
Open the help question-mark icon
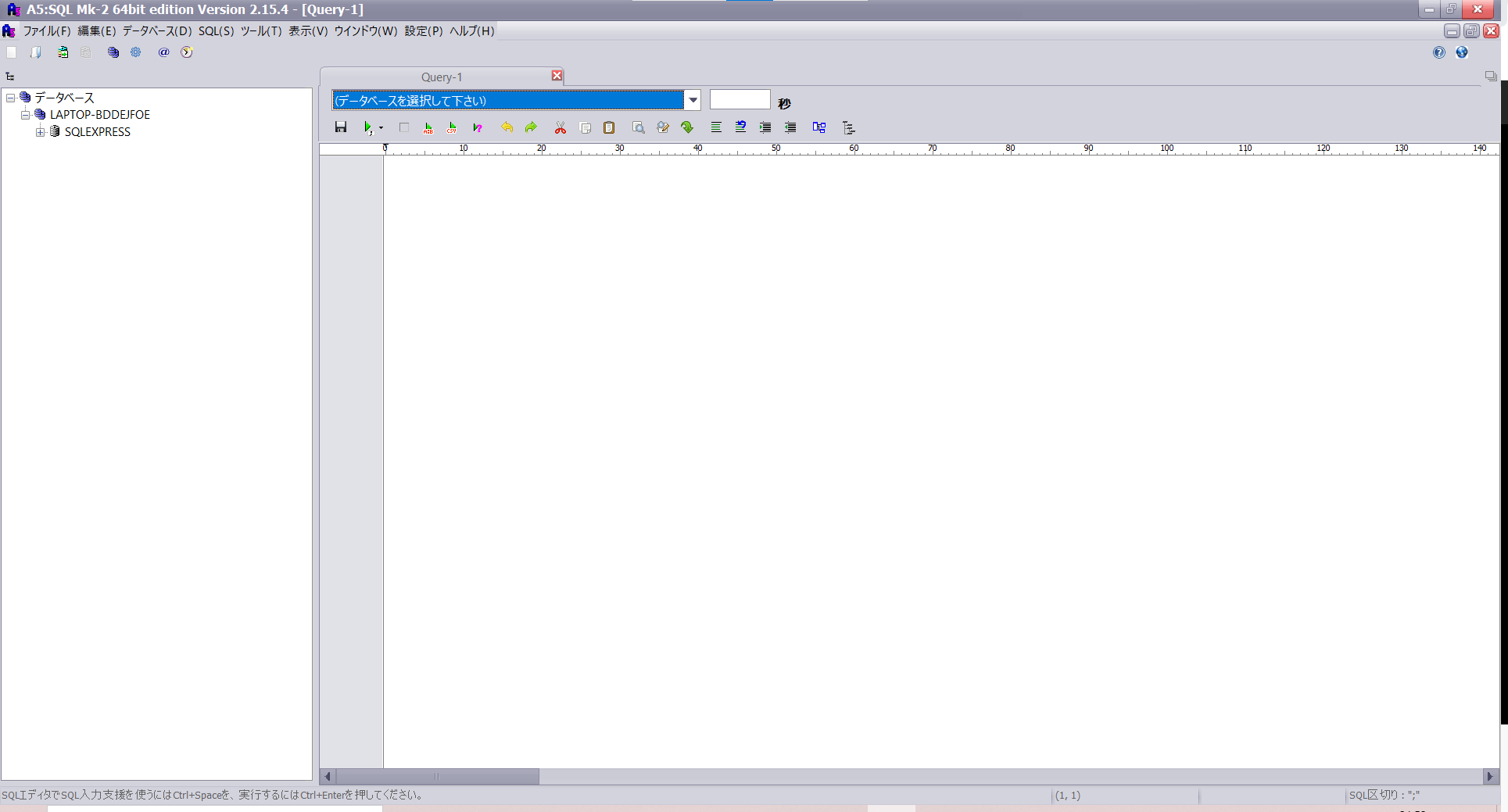tap(1439, 52)
